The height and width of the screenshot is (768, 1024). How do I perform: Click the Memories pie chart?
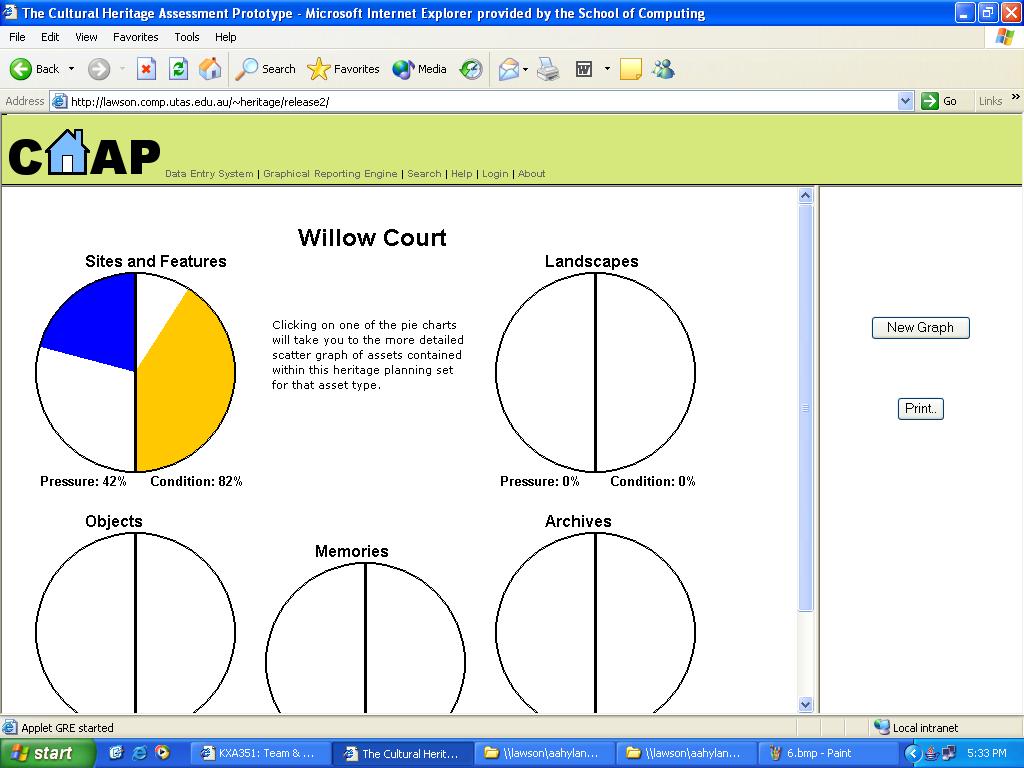point(365,638)
